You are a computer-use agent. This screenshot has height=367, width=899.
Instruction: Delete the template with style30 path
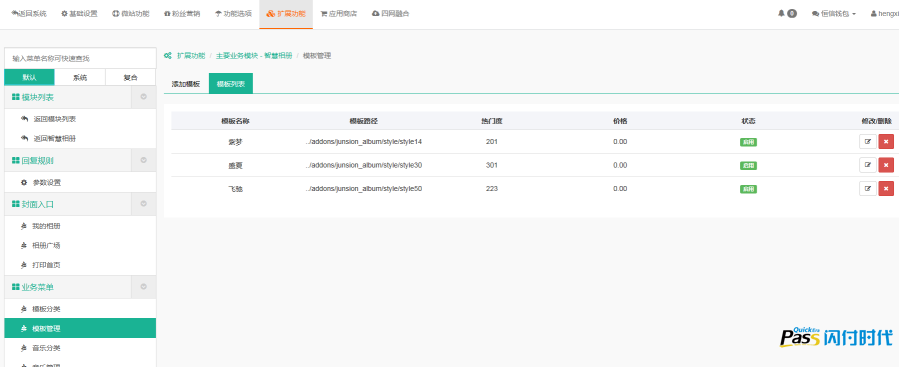tap(886, 165)
